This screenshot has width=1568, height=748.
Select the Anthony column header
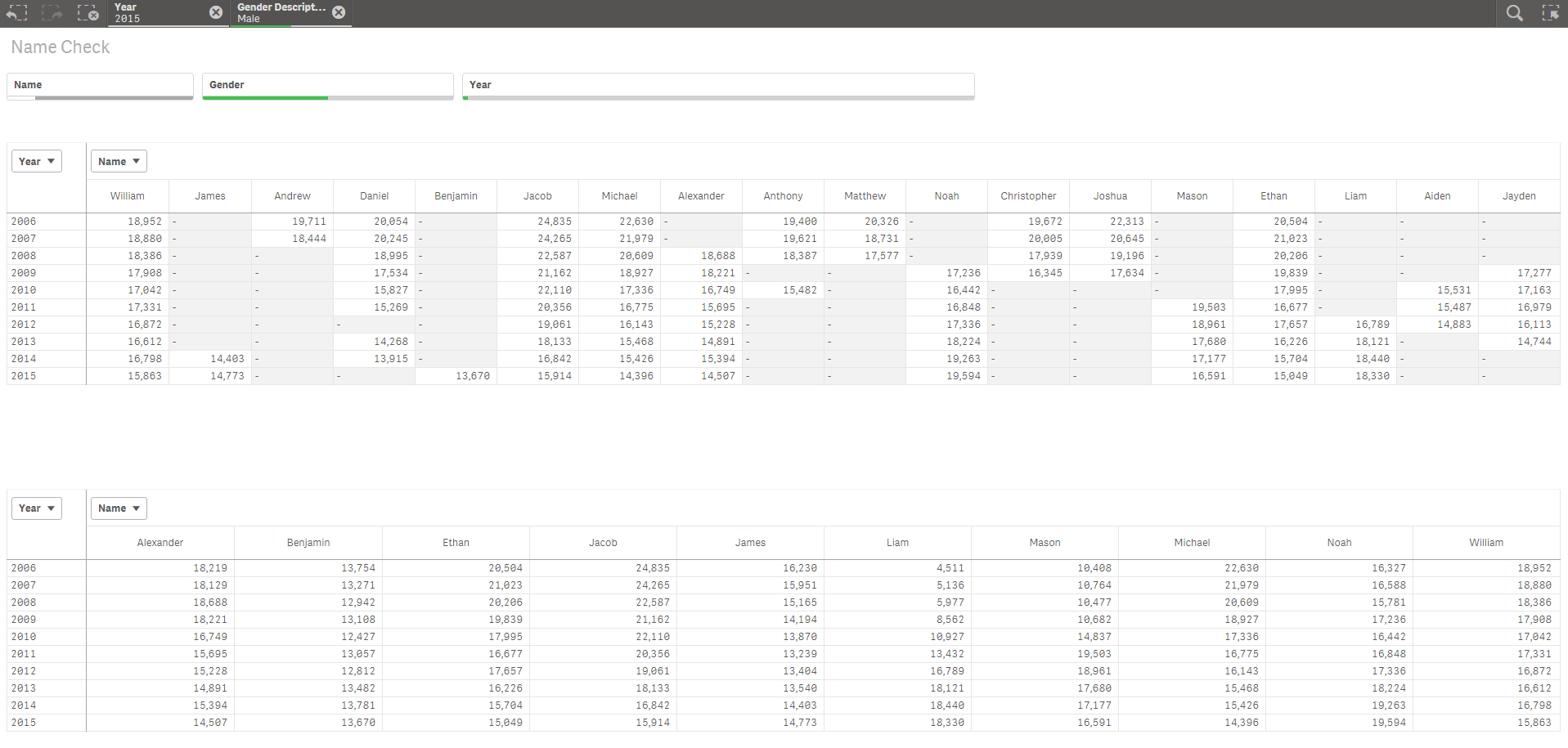[x=783, y=196]
